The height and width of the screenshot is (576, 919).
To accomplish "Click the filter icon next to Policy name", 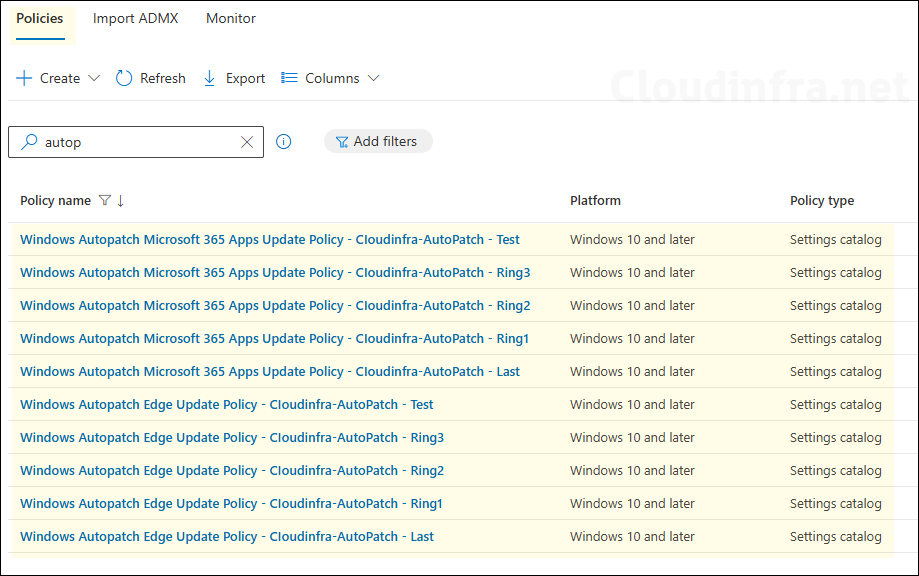I will [105, 201].
